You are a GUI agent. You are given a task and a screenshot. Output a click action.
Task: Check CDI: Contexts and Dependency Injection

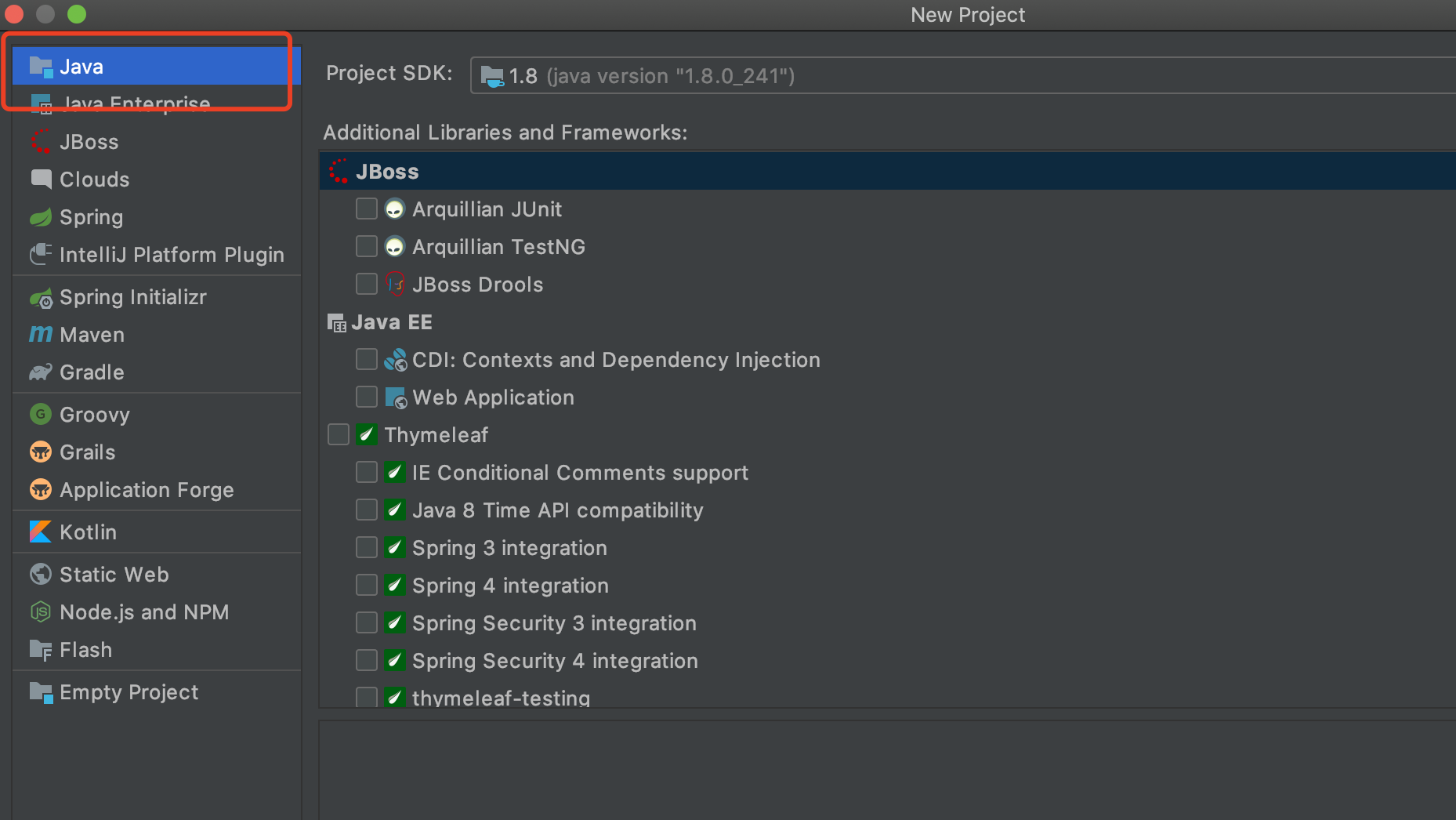tap(367, 360)
